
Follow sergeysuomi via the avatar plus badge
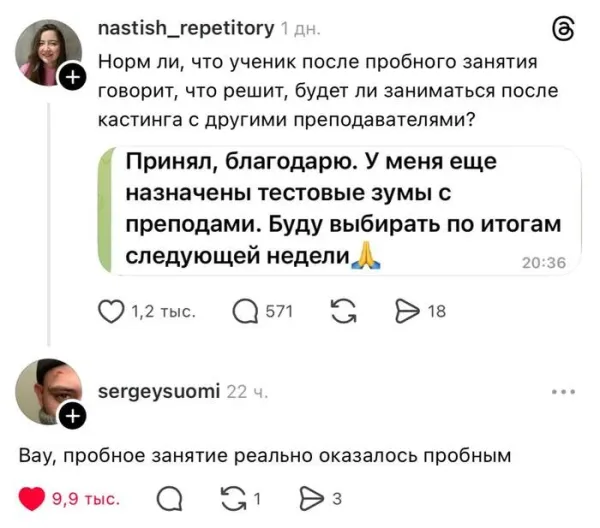click(72, 415)
